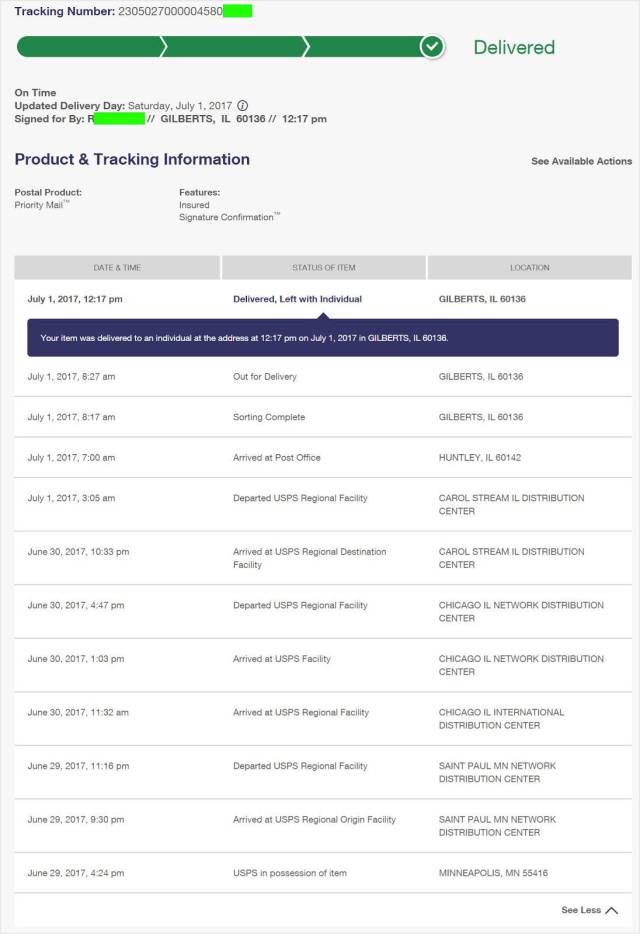
Task: Click the large green Delivered status text
Action: click(x=513, y=47)
